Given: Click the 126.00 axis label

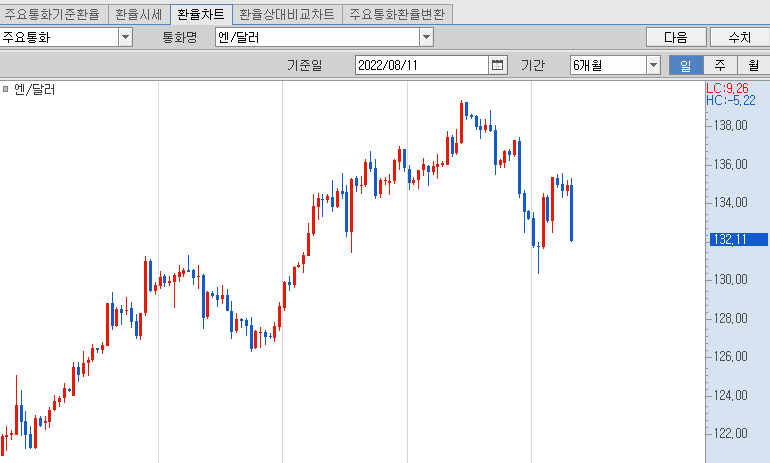Looking at the screenshot, I should coord(730,356).
